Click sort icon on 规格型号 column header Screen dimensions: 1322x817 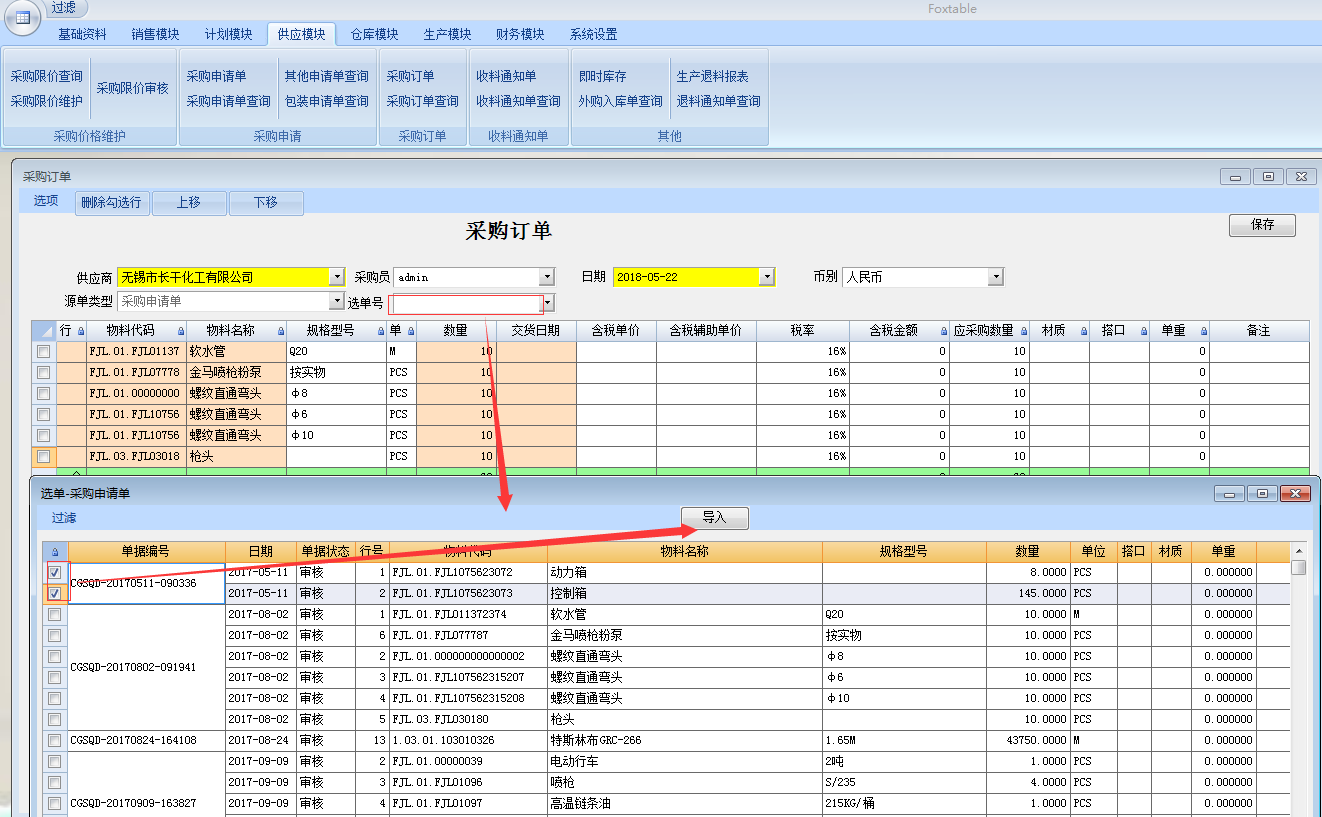tap(379, 331)
